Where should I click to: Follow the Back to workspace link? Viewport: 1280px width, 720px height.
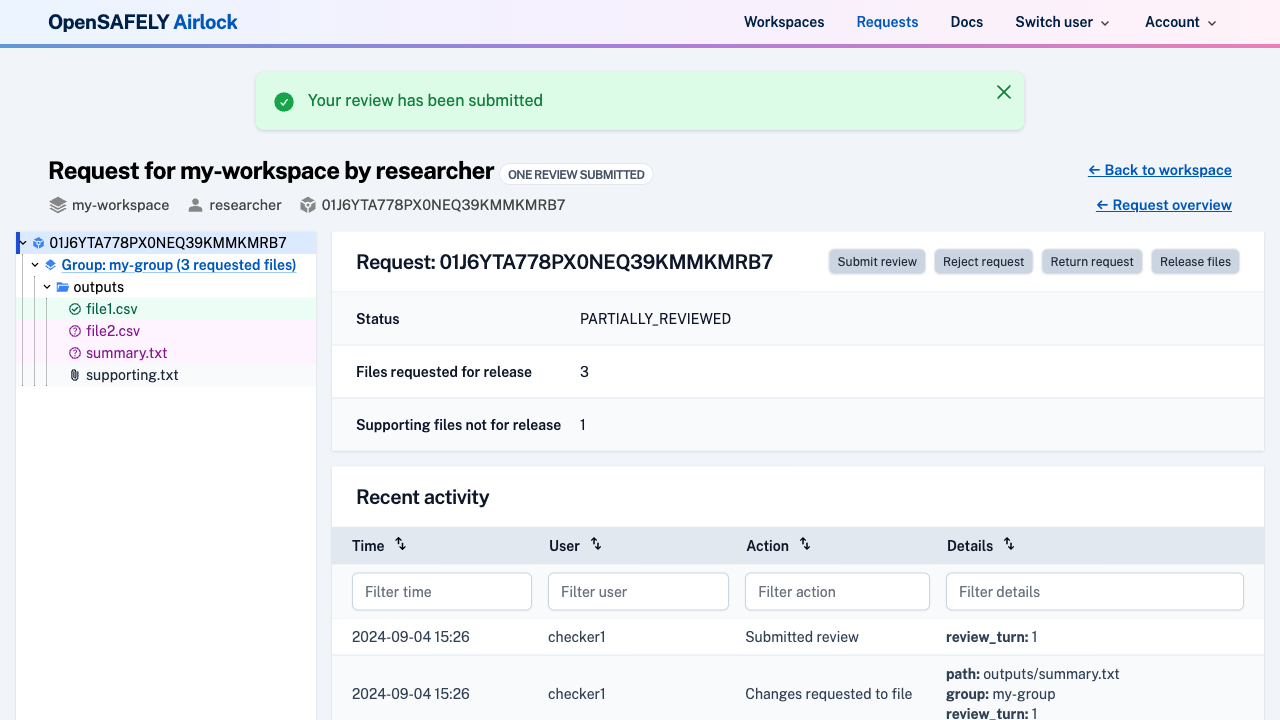(1160, 170)
